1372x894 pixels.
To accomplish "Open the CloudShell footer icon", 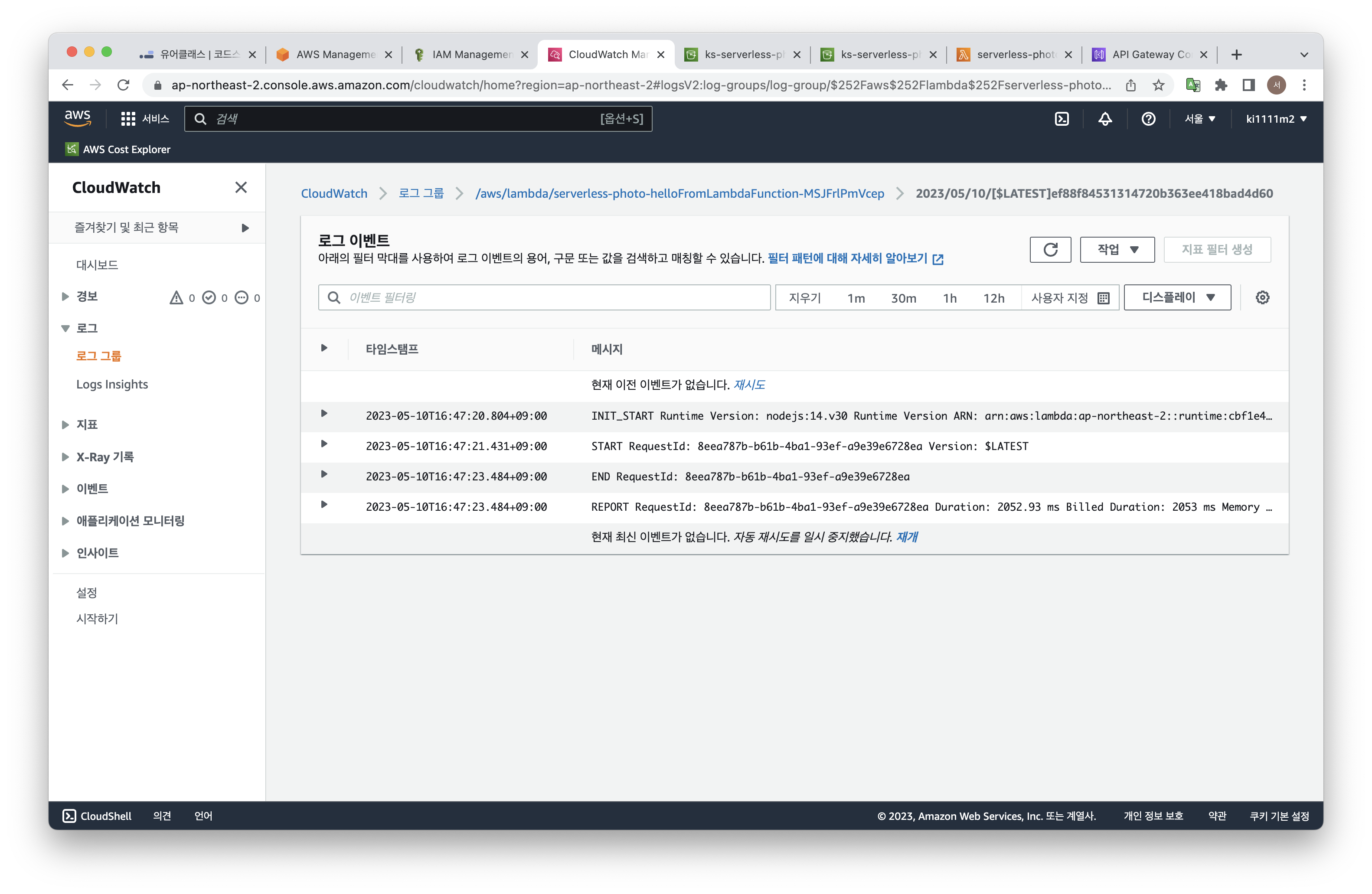I will click(x=69, y=816).
